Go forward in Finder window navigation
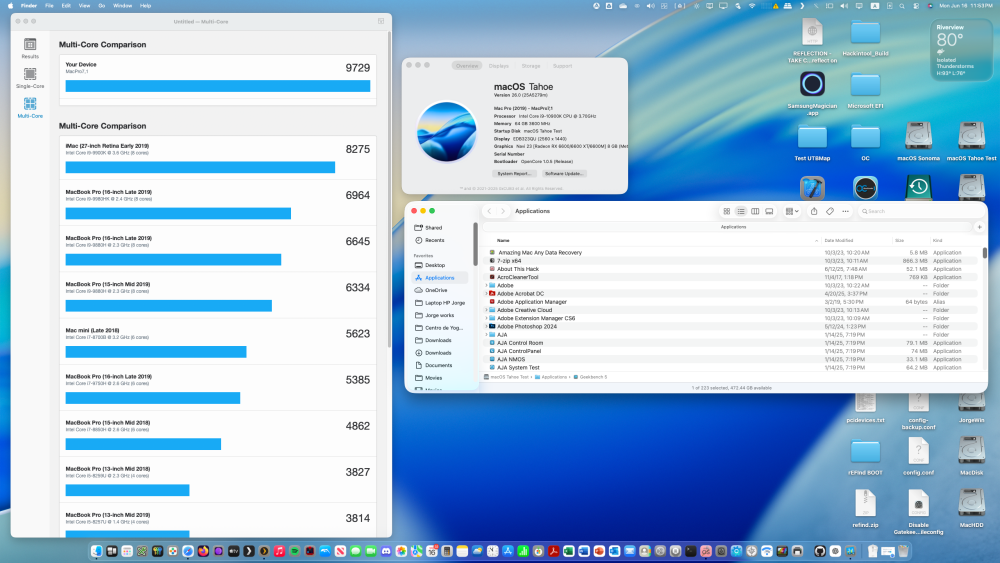 point(503,211)
